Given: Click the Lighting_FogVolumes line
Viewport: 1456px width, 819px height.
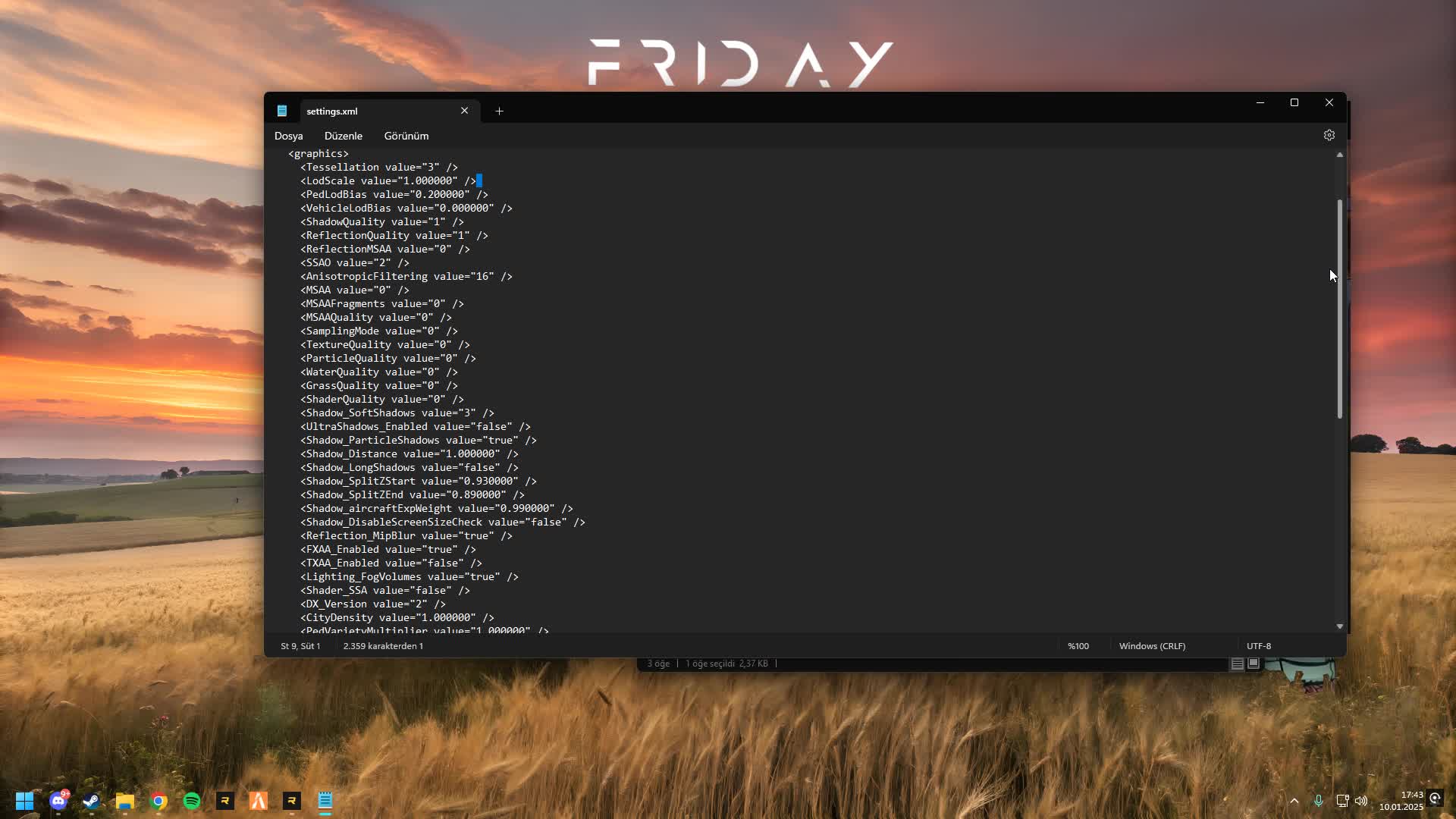Looking at the screenshot, I should [409, 577].
